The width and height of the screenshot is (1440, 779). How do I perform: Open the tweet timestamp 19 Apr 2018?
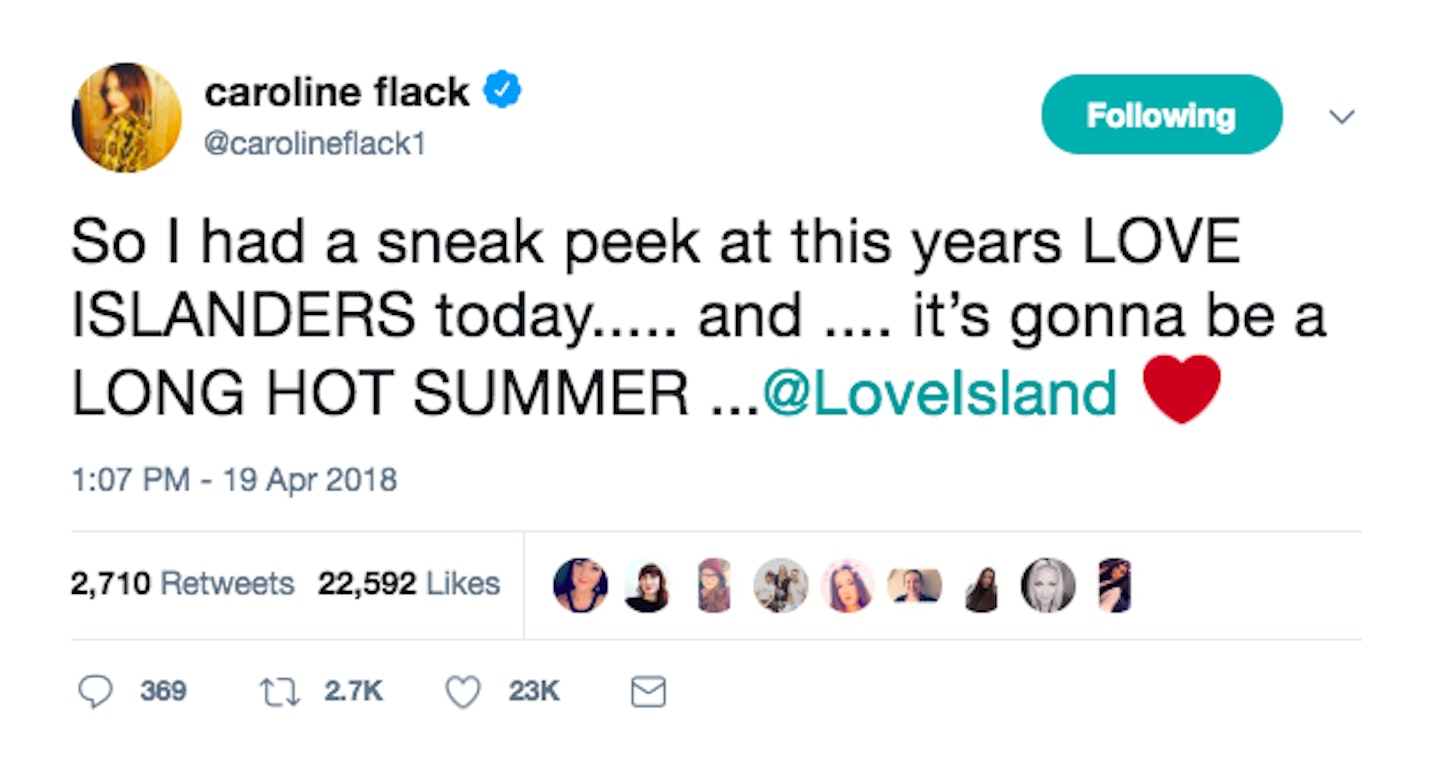(x=234, y=480)
